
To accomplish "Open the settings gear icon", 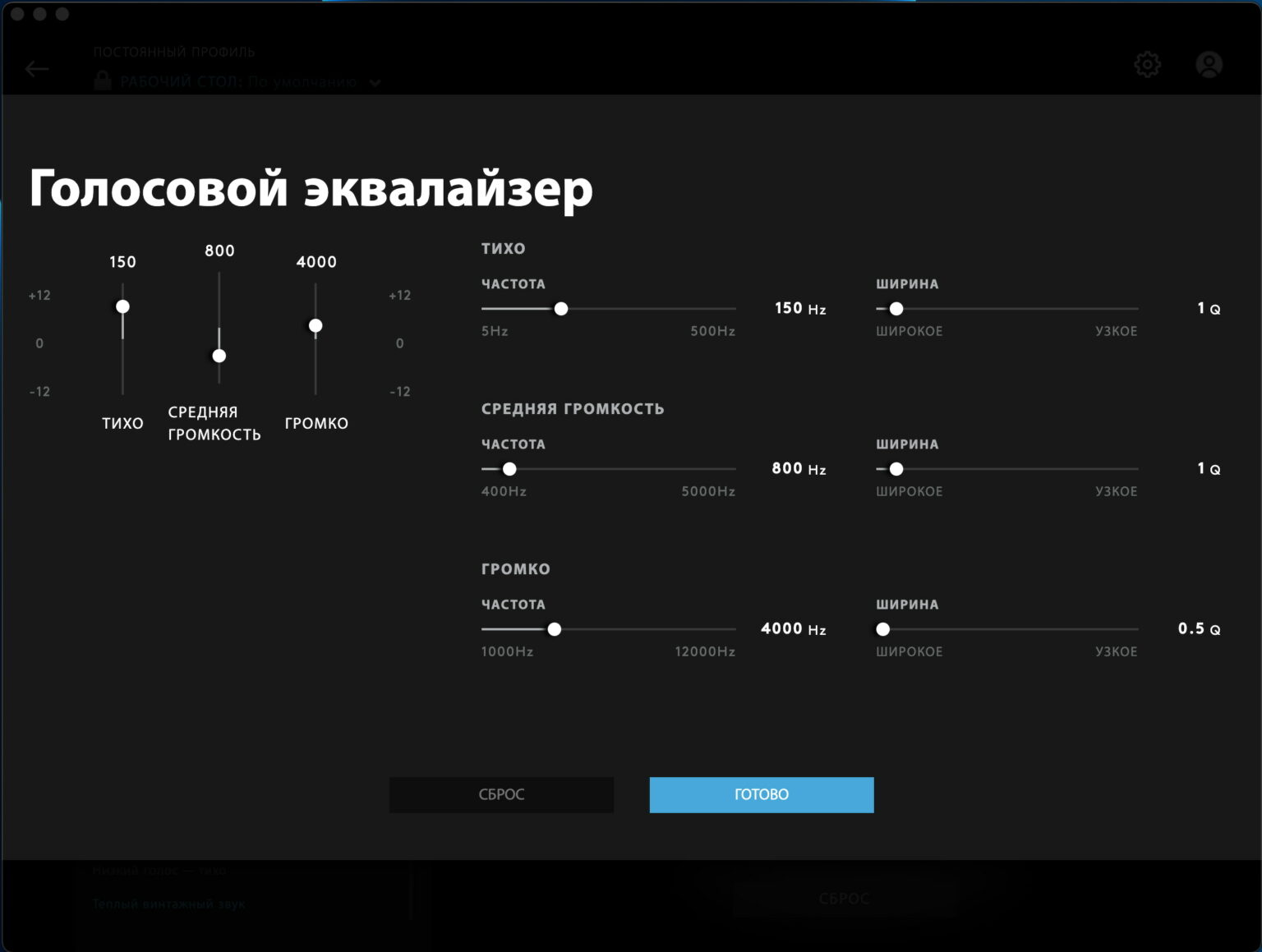I will pyautogui.click(x=1147, y=64).
